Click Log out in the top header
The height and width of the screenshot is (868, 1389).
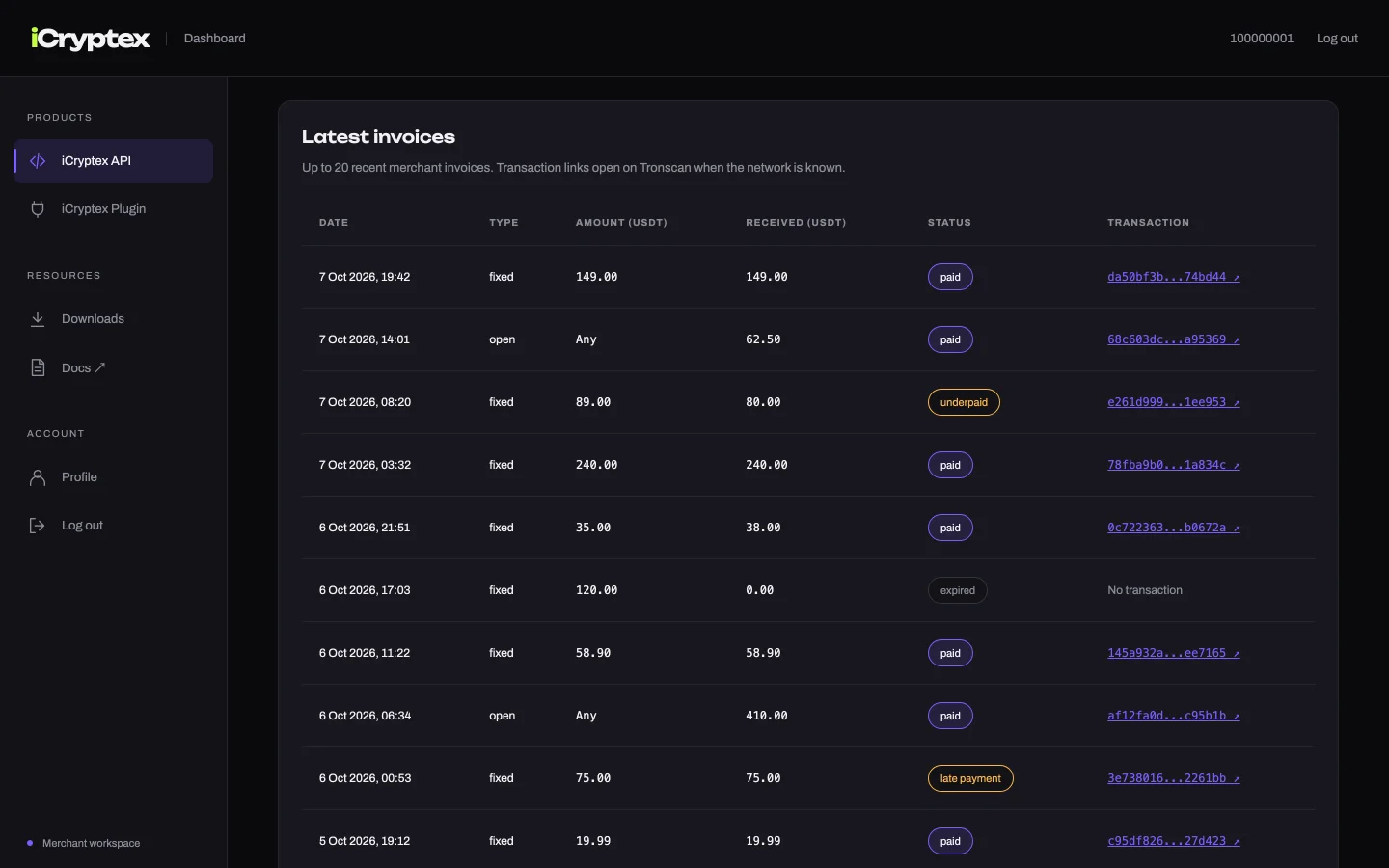pyautogui.click(x=1337, y=39)
